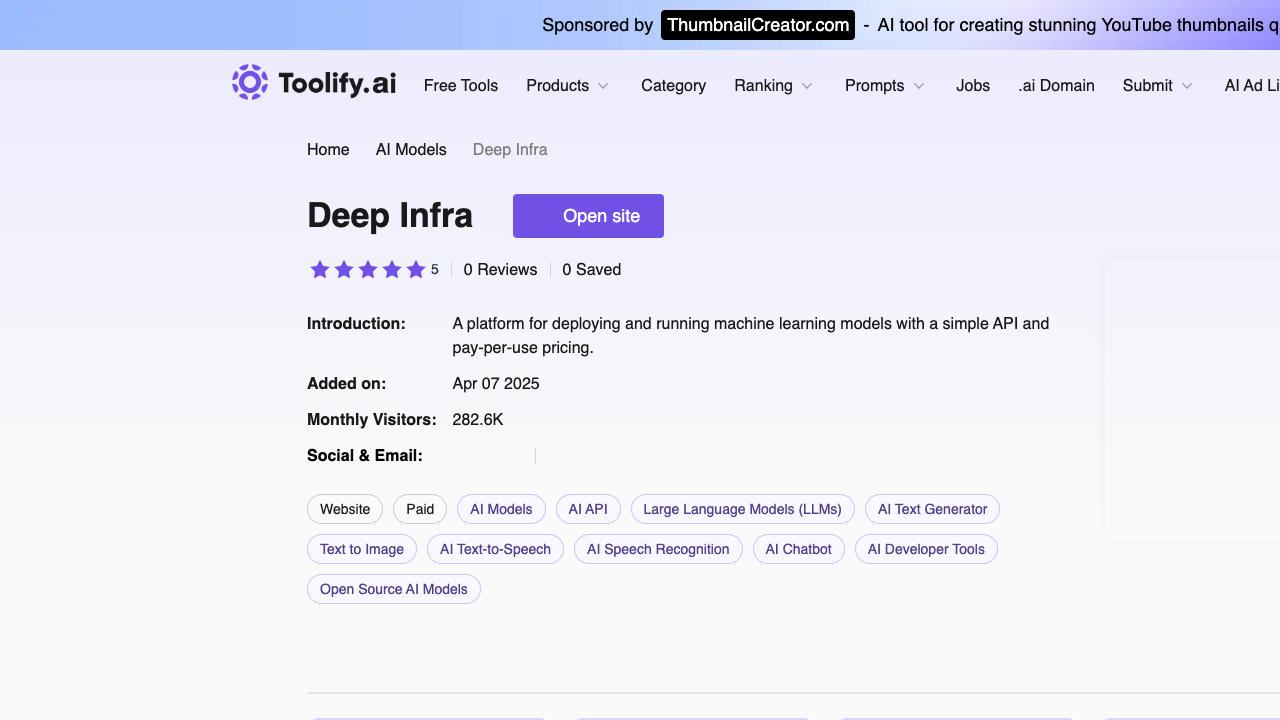Click the 0 Saved label
1280x720 pixels.
592,270
